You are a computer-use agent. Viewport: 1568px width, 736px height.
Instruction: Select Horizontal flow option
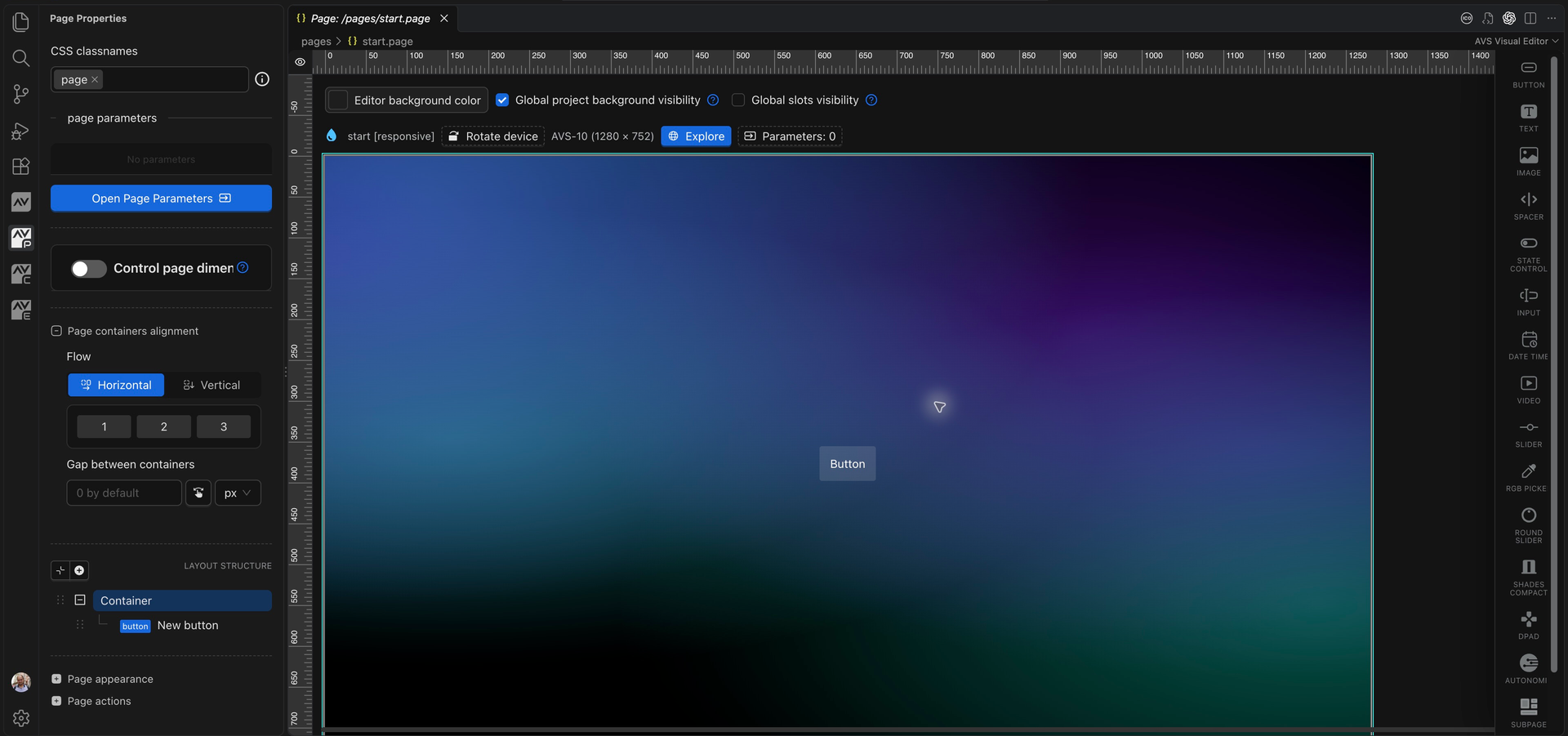click(x=116, y=385)
